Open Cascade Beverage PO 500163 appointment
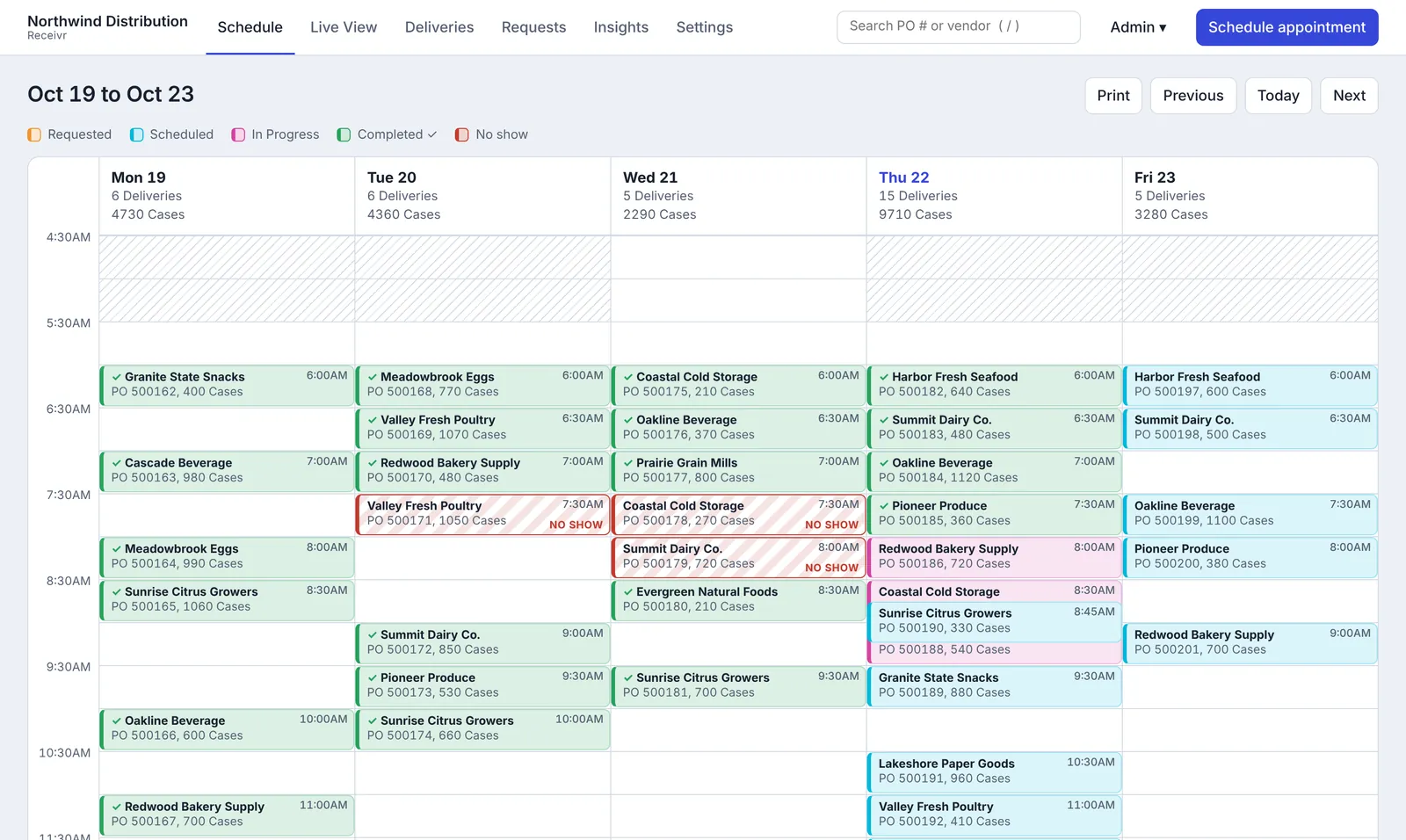This screenshot has width=1406, height=840. tap(228, 472)
